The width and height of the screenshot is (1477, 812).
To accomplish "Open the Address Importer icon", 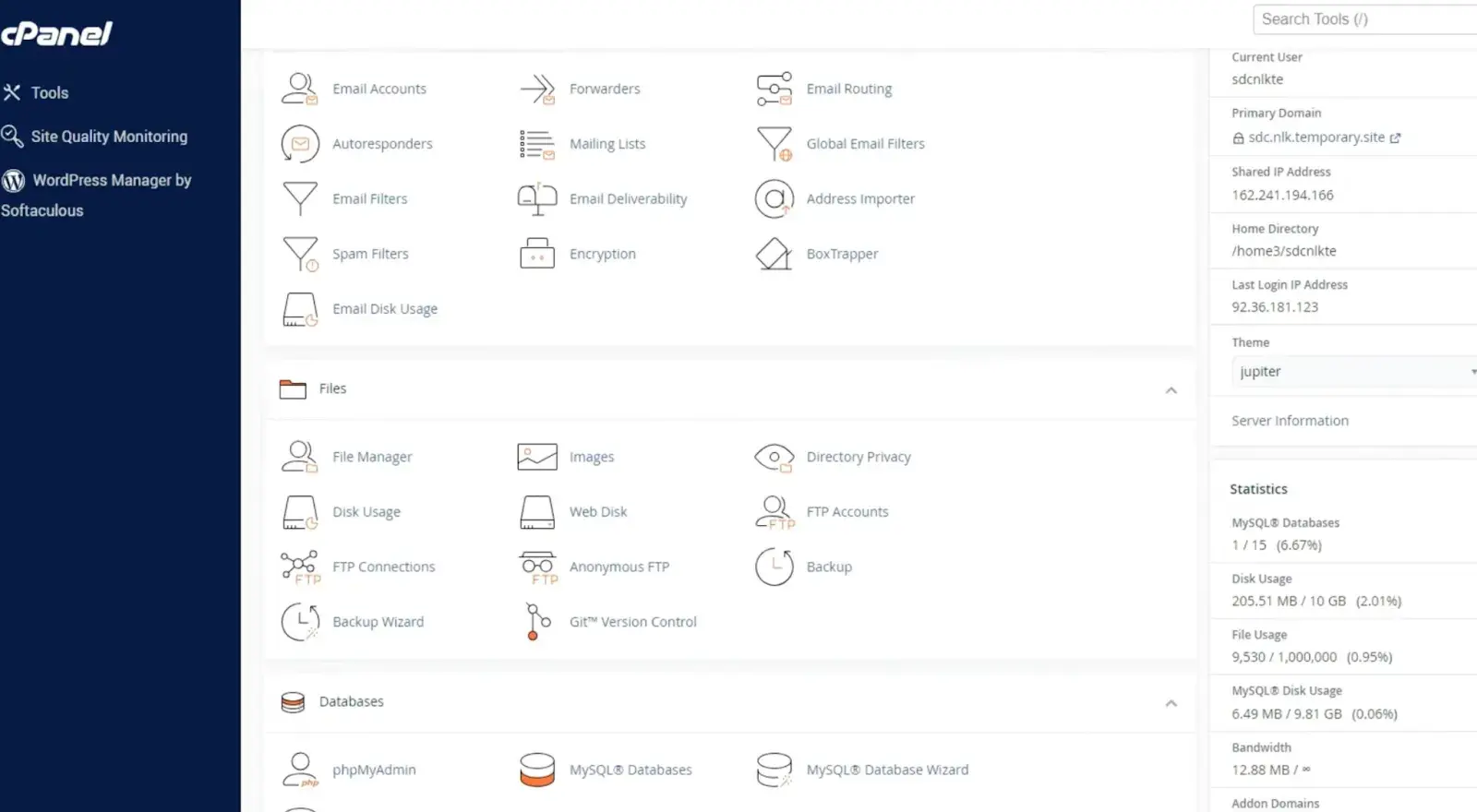I will coord(775,198).
